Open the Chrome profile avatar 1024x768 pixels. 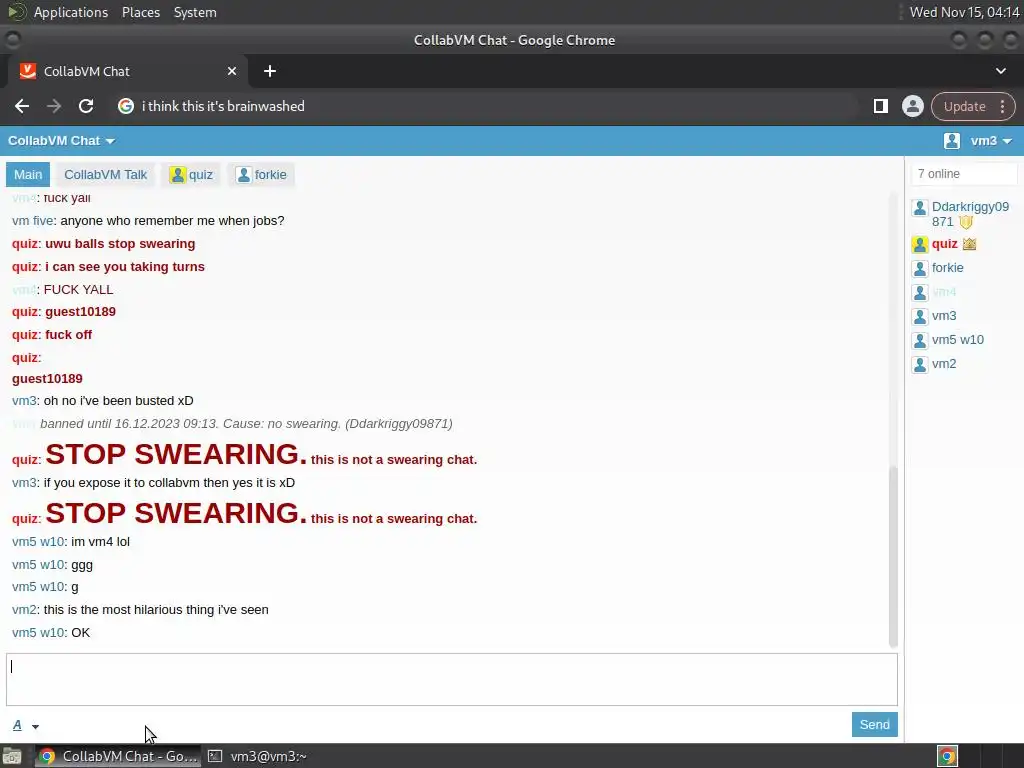pos(912,106)
